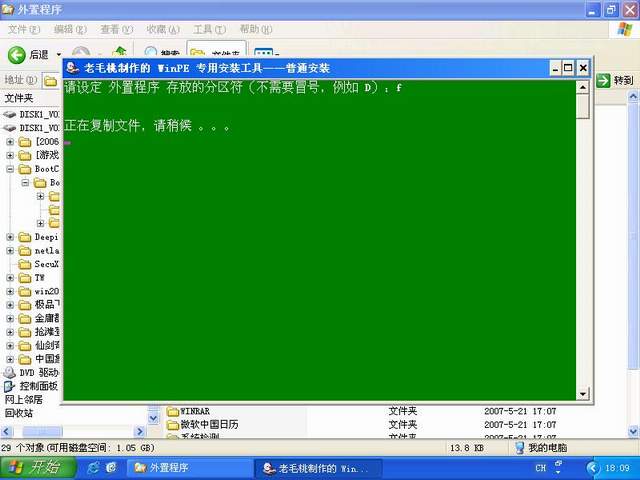
Task: Click the CH language indicator
Action: click(541, 468)
